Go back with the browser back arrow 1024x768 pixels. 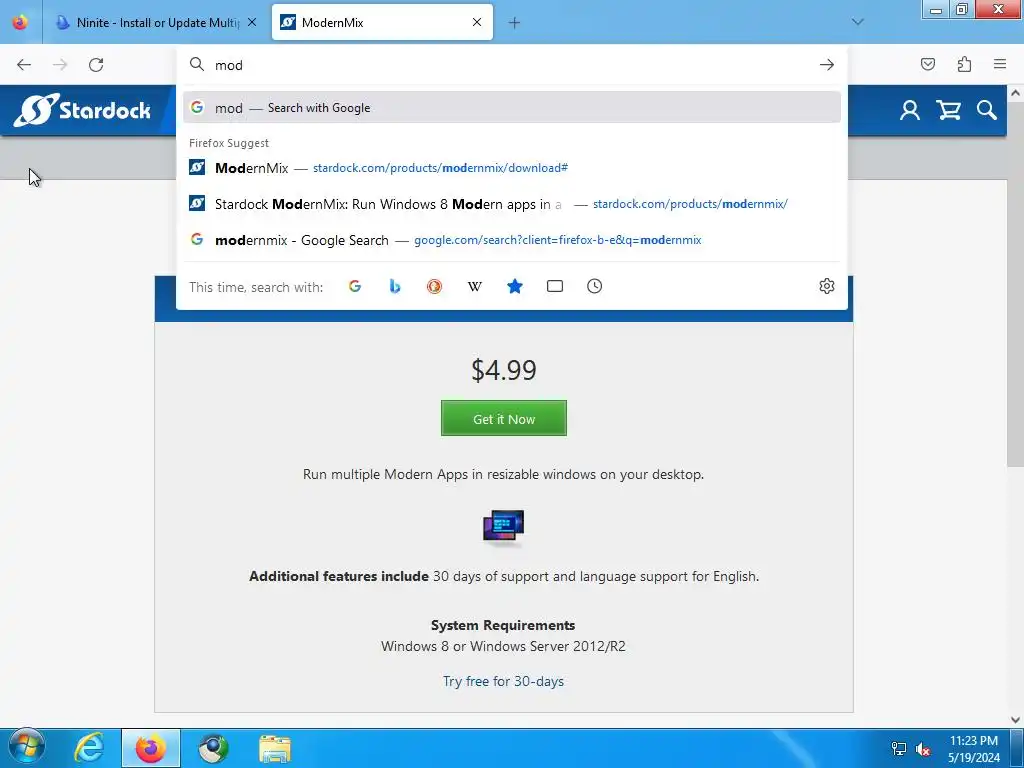point(24,65)
